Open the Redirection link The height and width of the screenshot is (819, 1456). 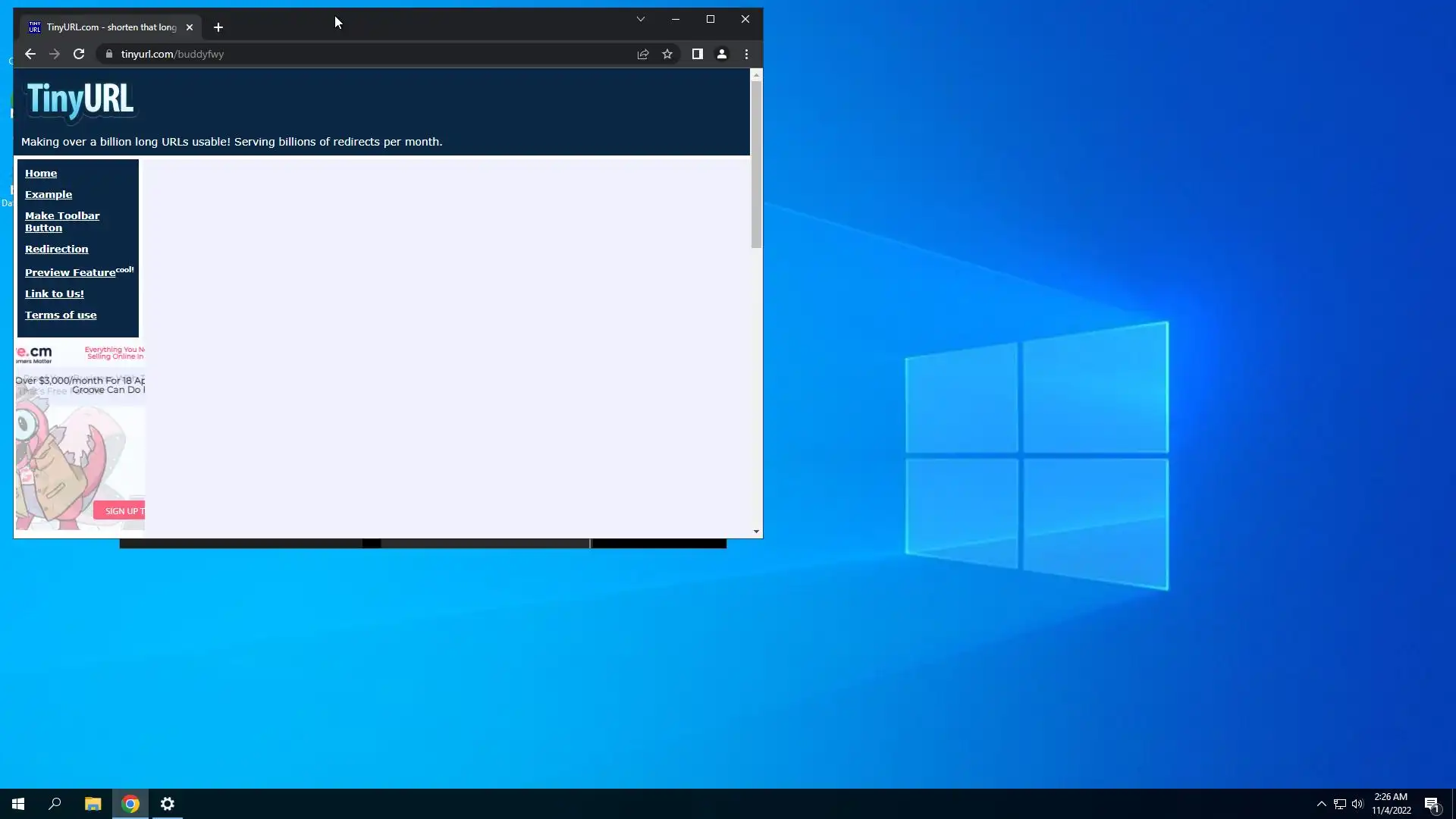(57, 249)
